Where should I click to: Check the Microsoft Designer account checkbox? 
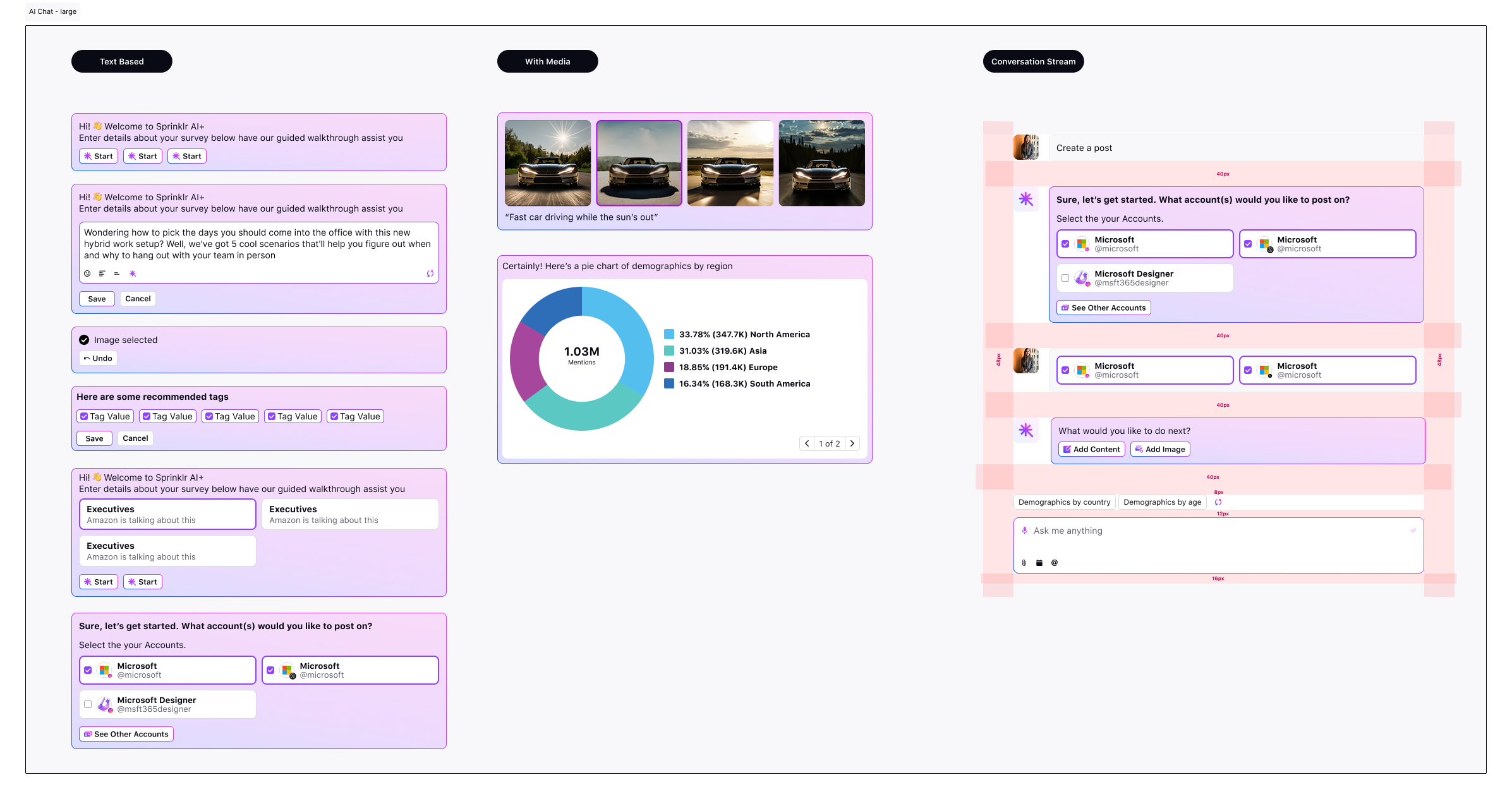pos(88,704)
